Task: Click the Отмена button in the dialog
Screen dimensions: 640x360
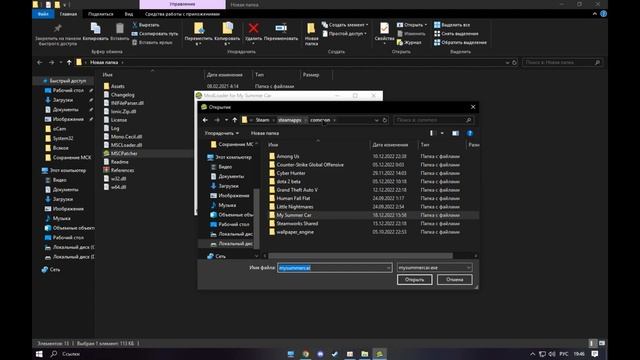Action: [x=454, y=280]
